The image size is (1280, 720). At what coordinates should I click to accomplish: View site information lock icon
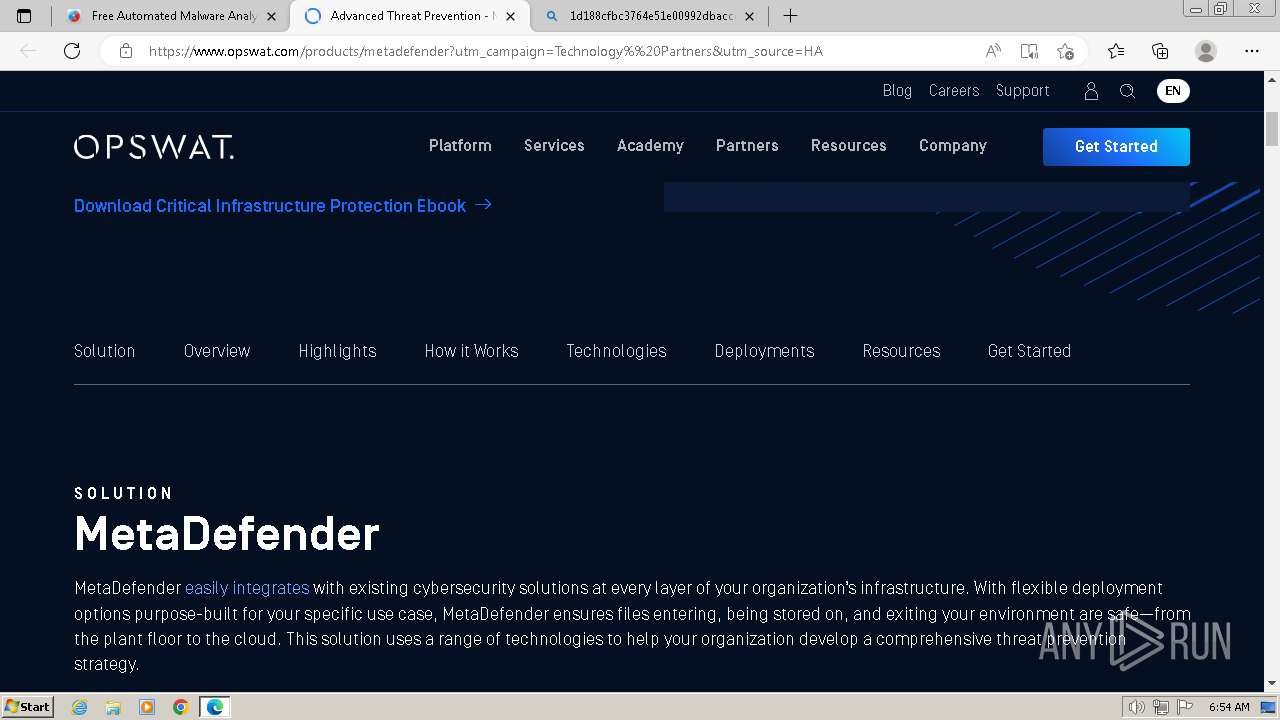click(x=126, y=51)
